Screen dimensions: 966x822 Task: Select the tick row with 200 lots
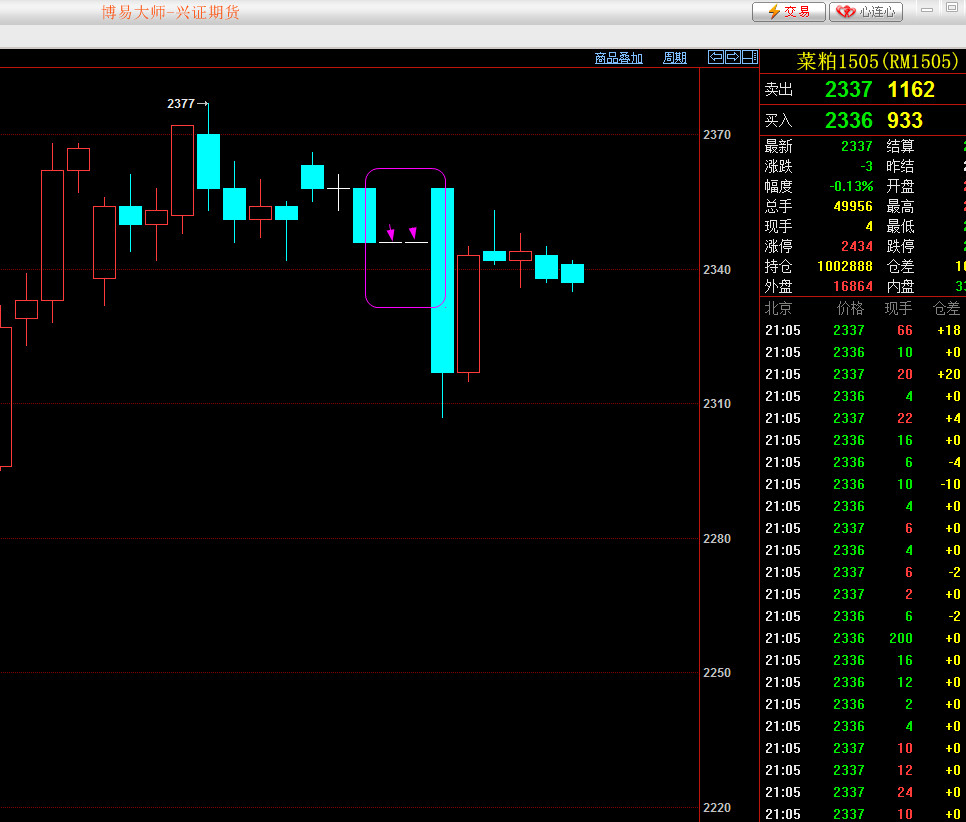click(862, 638)
